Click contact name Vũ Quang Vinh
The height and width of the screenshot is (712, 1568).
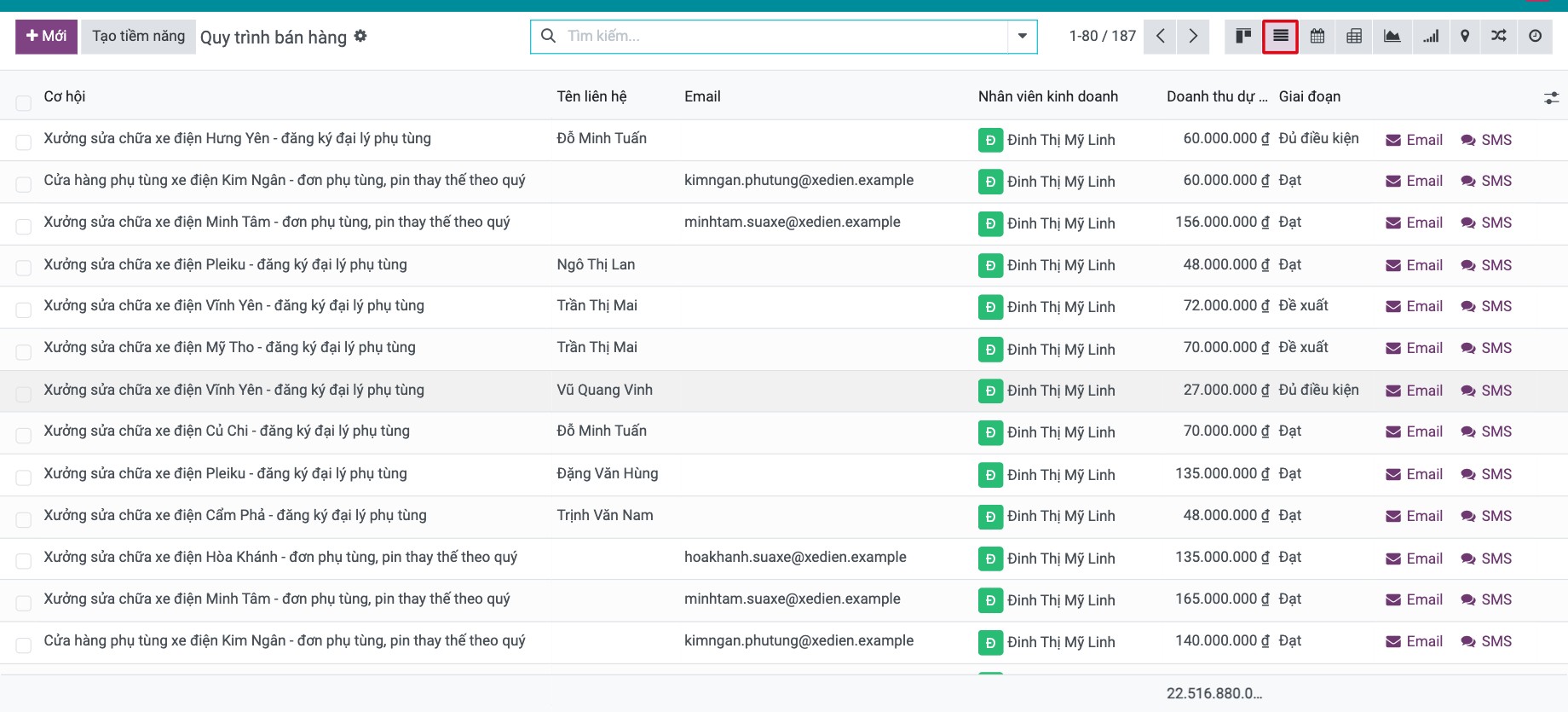pyautogui.click(x=605, y=390)
